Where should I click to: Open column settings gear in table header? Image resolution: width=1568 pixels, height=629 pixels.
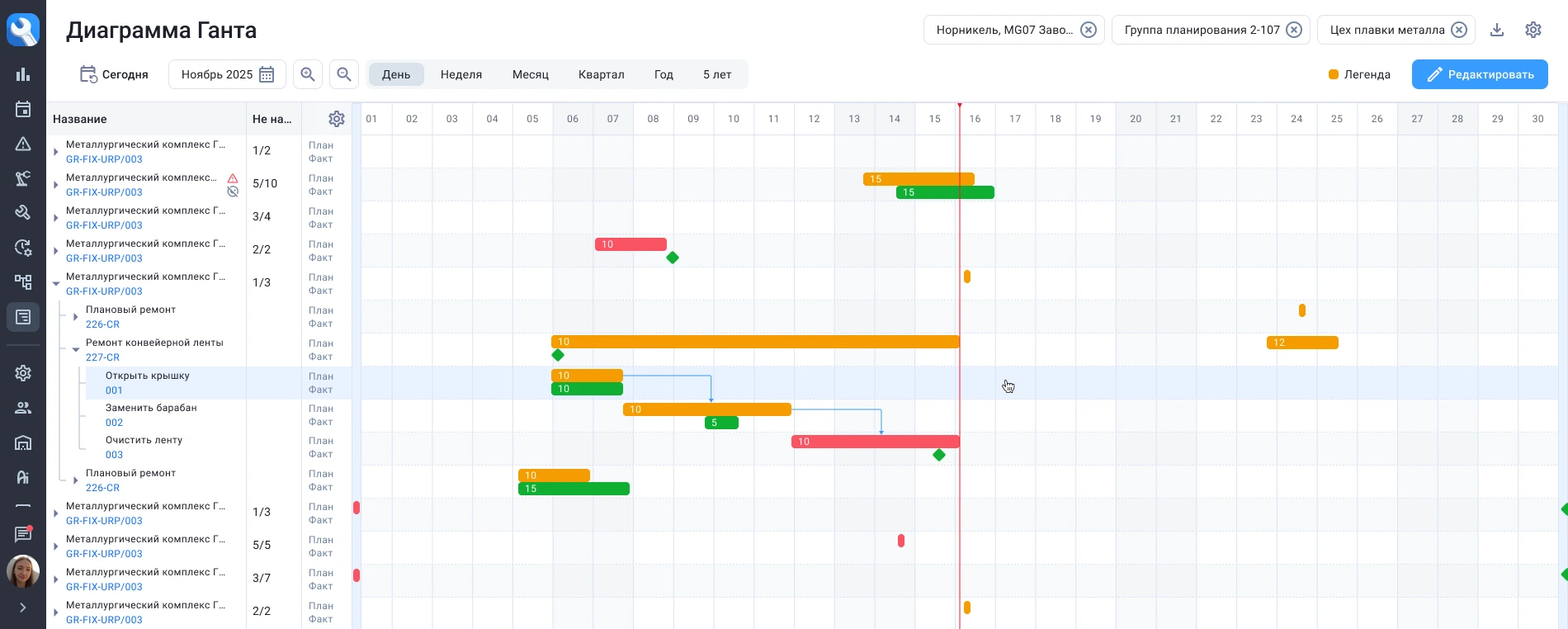point(336,119)
